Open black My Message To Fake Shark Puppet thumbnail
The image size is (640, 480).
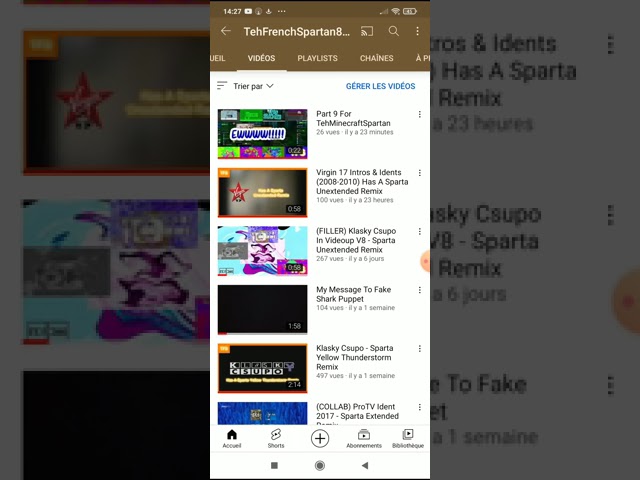[262, 309]
